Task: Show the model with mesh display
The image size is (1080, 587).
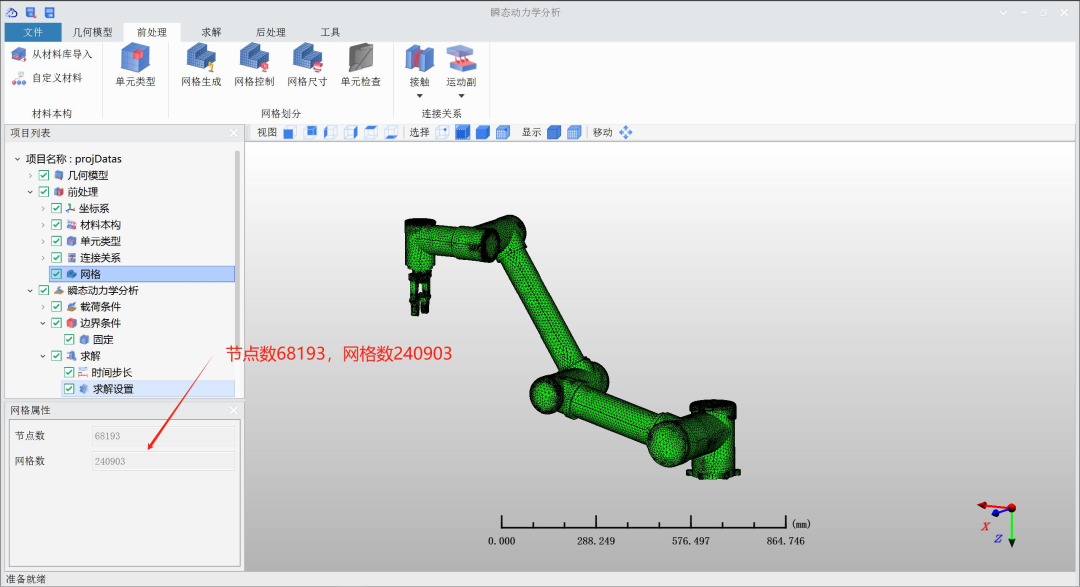Action: tap(574, 132)
